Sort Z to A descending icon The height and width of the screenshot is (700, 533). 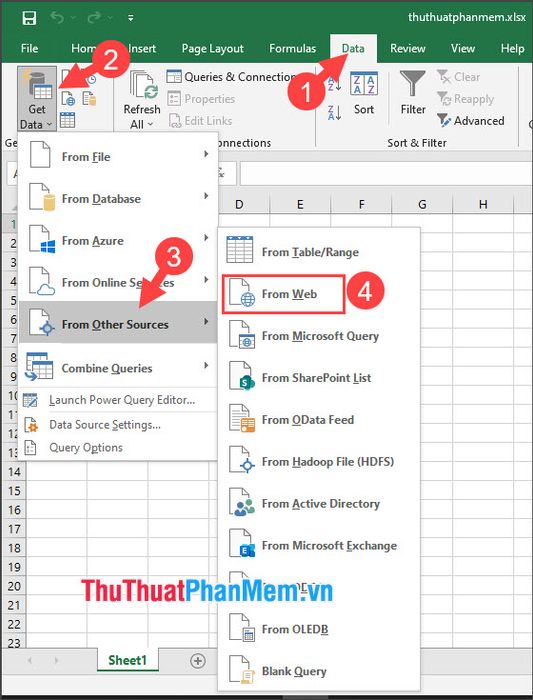pos(334,113)
